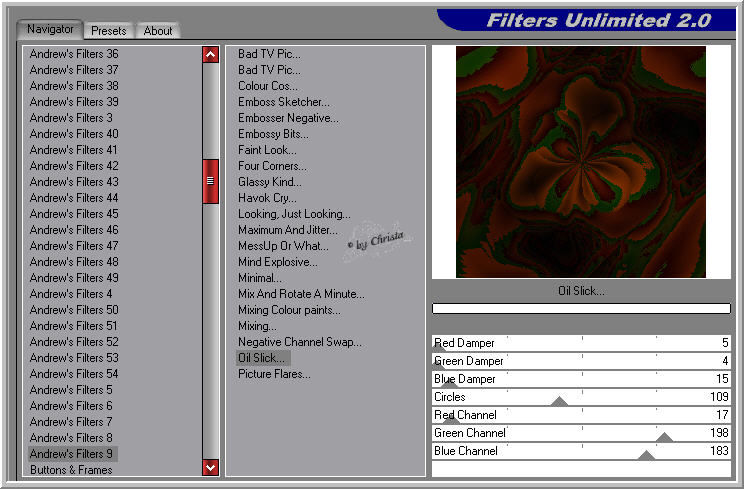Choose the Embossy Bits... filter
The width and height of the screenshot is (744, 489).
click(273, 134)
